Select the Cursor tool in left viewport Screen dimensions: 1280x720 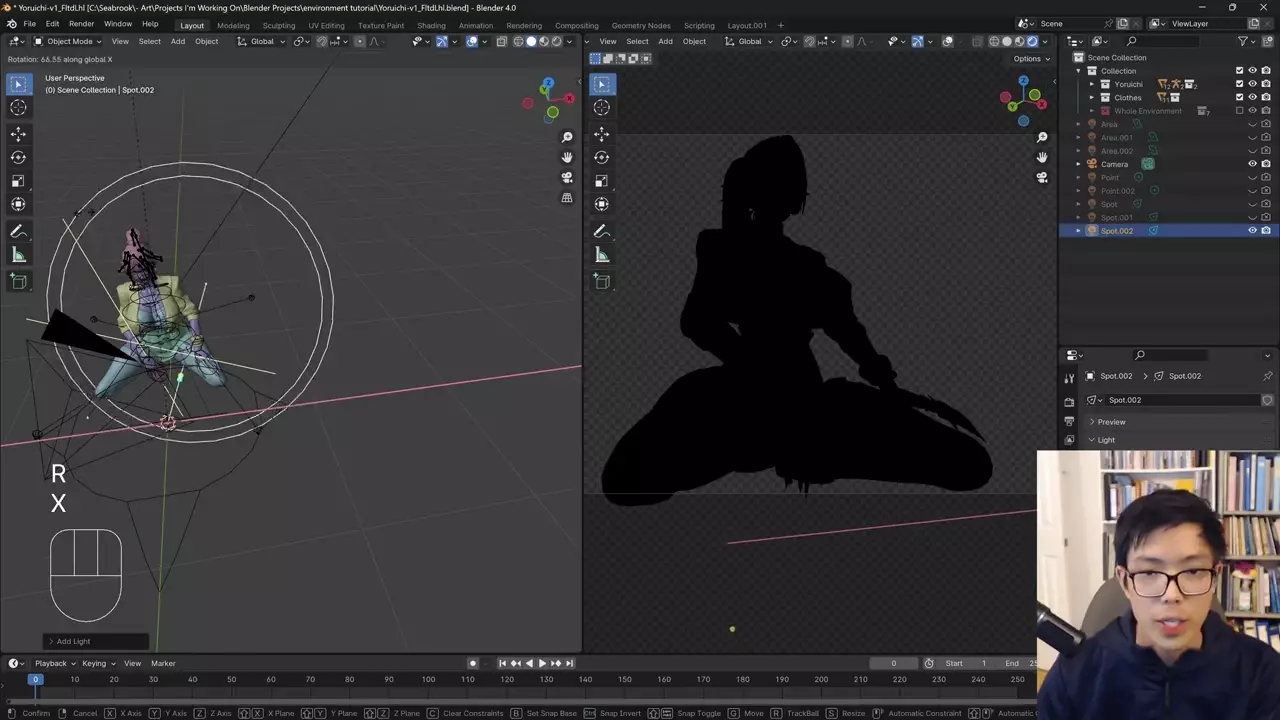[x=18, y=108]
